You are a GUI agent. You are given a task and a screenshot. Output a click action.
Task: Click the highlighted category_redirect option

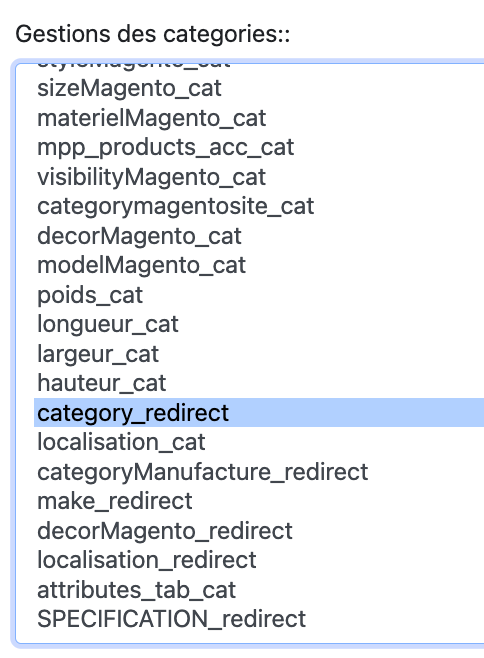[x=259, y=413]
